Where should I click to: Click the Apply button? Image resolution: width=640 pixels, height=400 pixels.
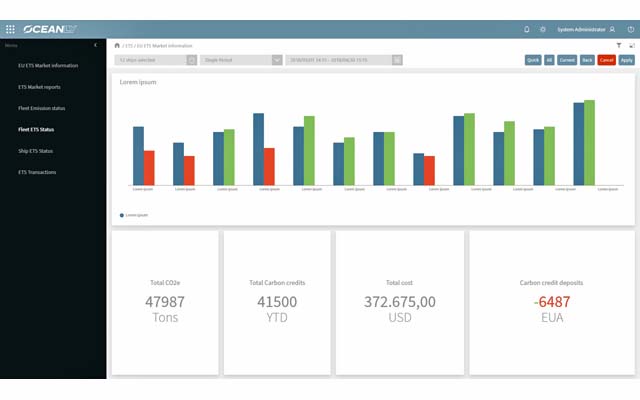[x=626, y=60]
